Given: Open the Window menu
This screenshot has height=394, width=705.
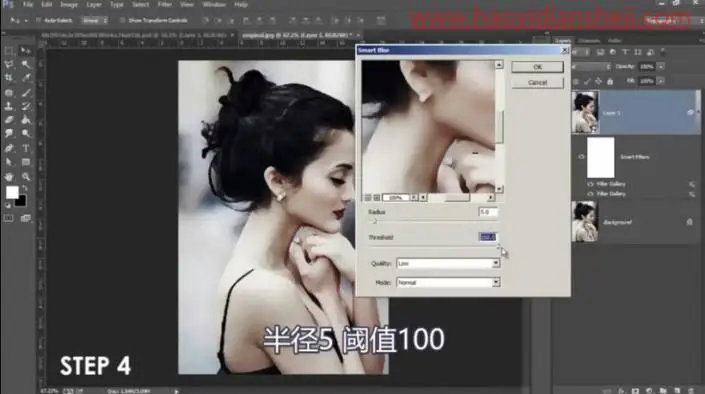Looking at the screenshot, I should tap(214, 4).
